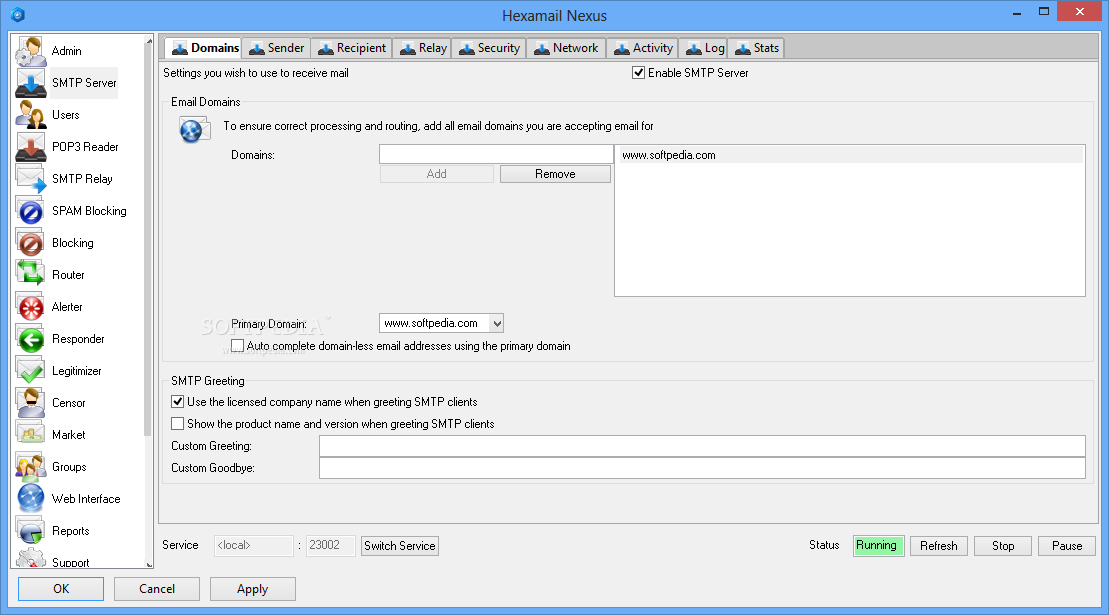Open the SPAM Blocking sidebar icon
The width and height of the screenshot is (1109, 615).
pyautogui.click(x=30, y=211)
